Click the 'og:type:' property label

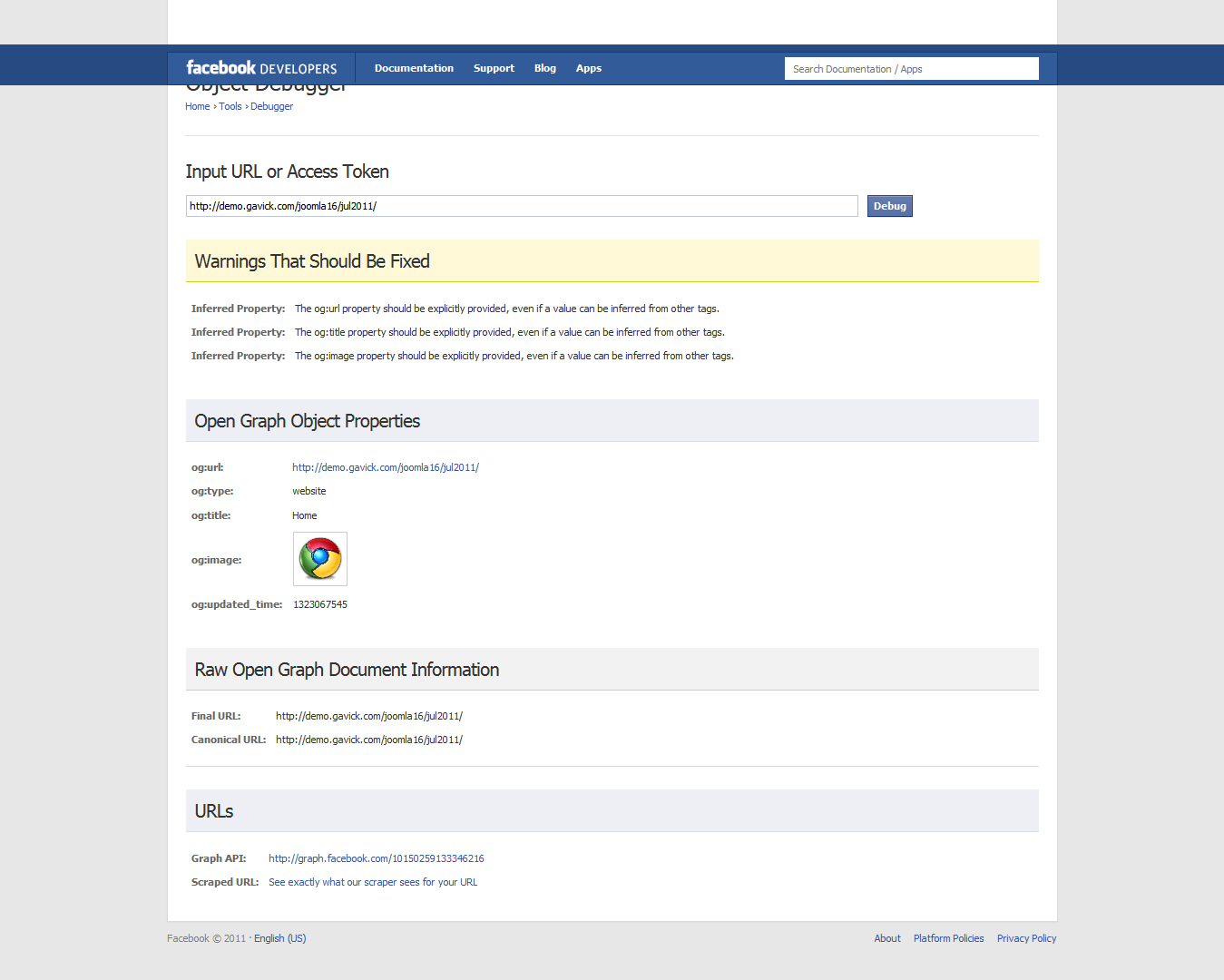(212, 491)
